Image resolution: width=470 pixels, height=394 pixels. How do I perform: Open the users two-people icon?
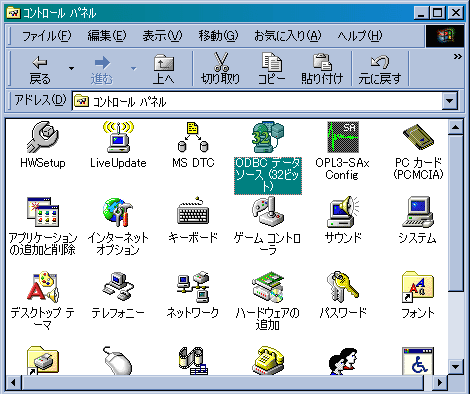(x=343, y=361)
